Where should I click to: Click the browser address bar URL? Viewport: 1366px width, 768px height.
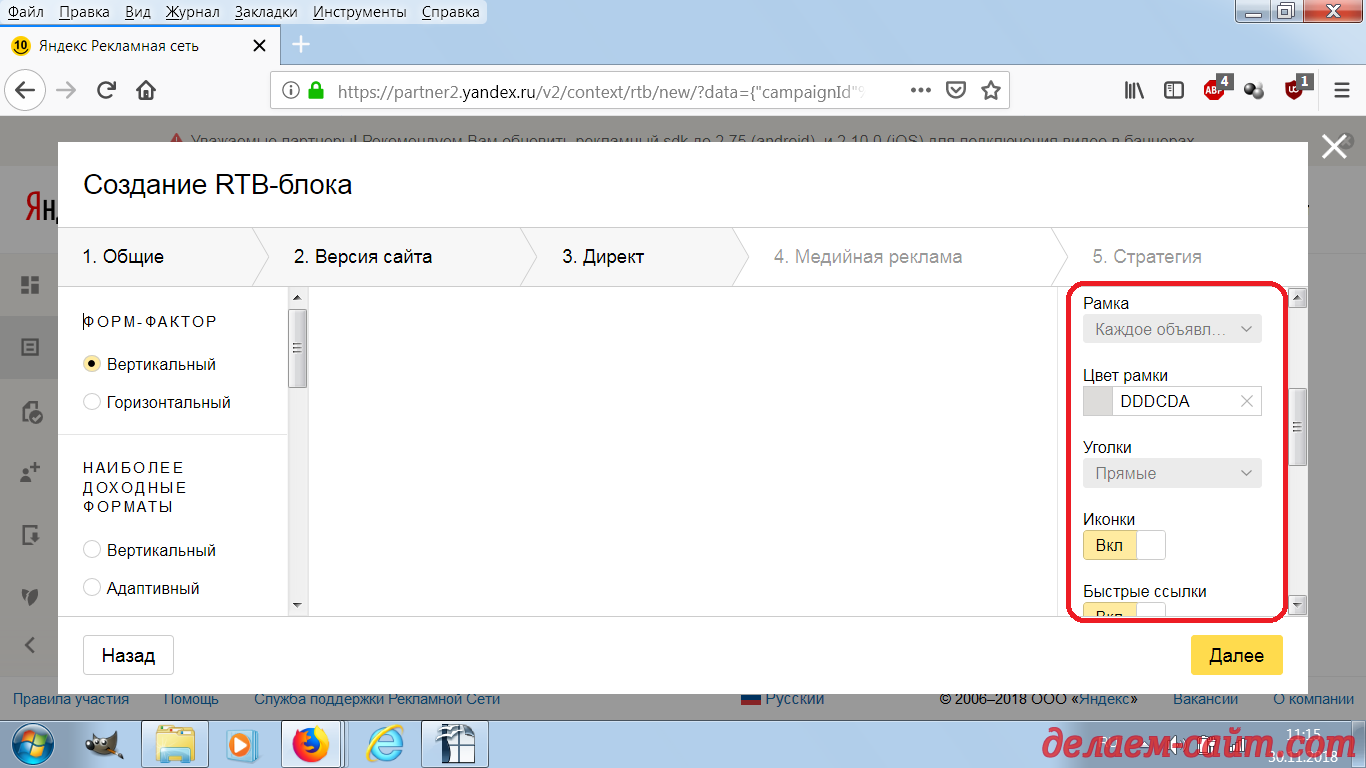(x=600, y=91)
